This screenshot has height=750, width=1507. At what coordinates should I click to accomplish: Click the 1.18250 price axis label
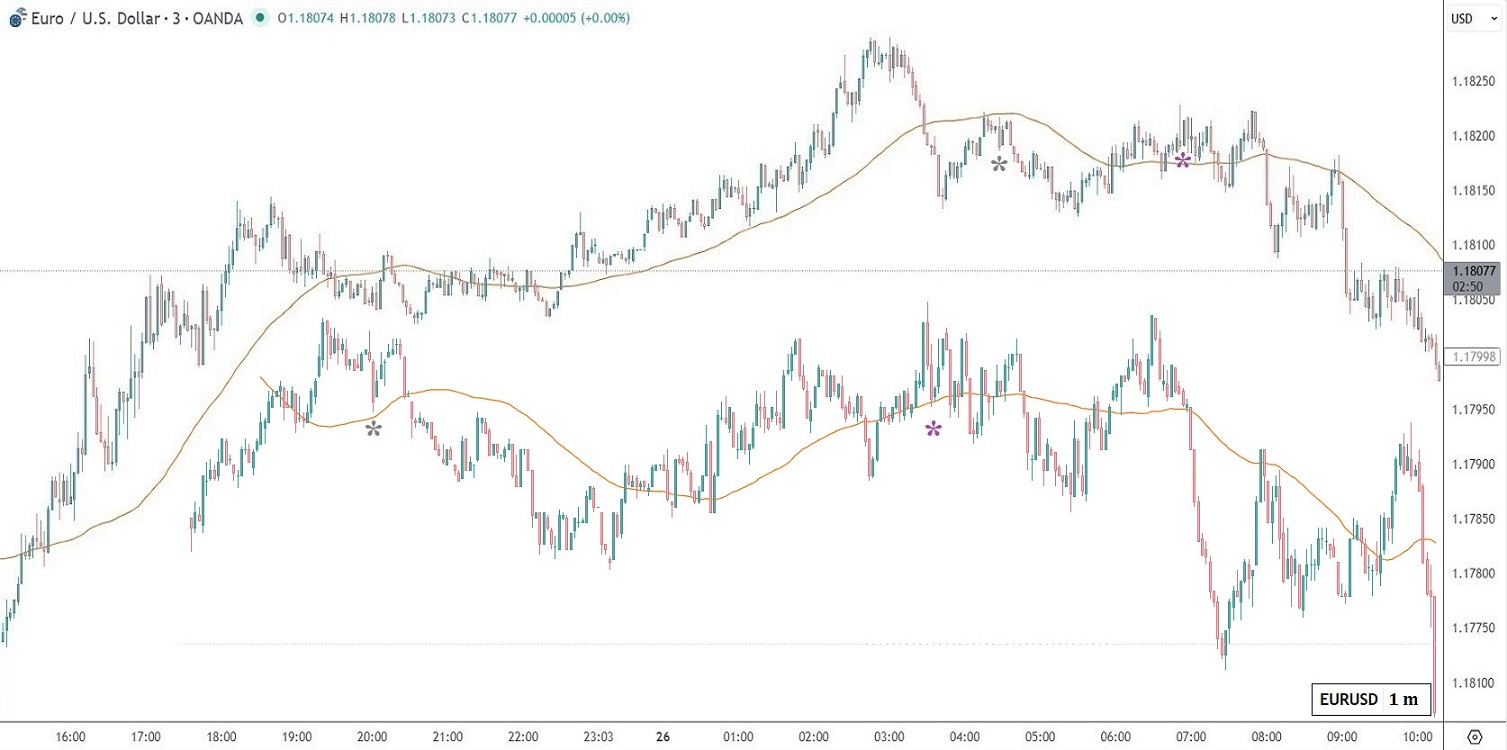pyautogui.click(x=1471, y=81)
